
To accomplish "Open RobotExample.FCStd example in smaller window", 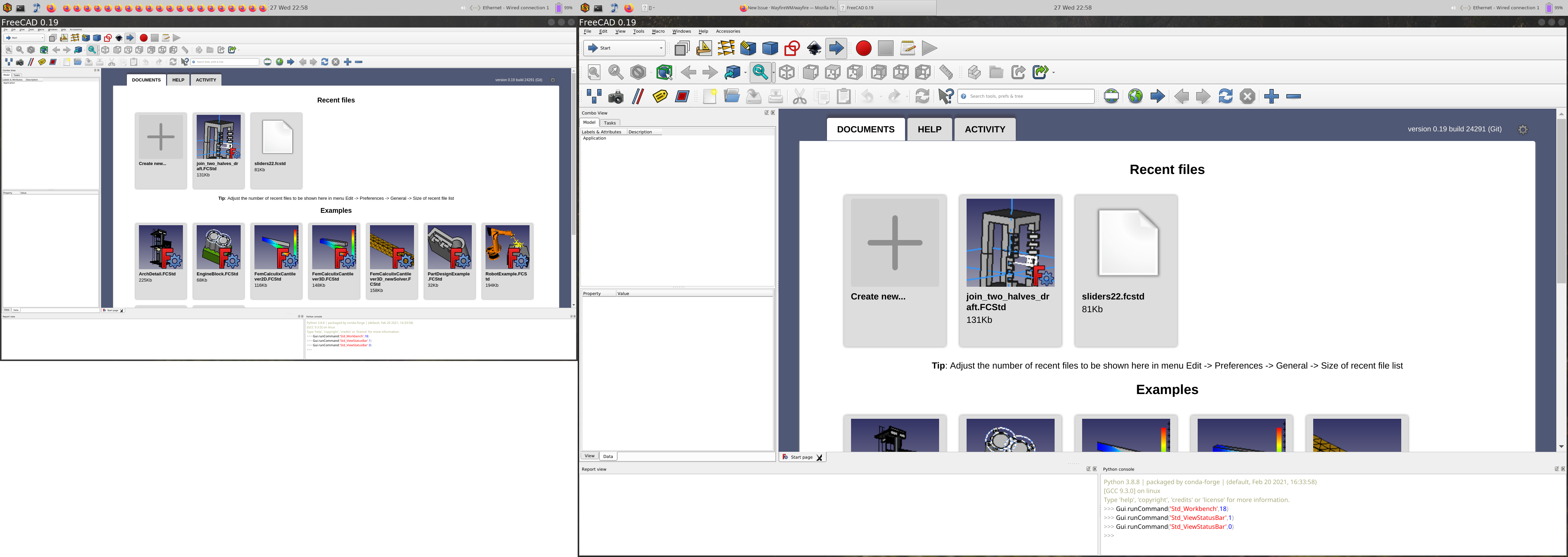I will [x=507, y=261].
